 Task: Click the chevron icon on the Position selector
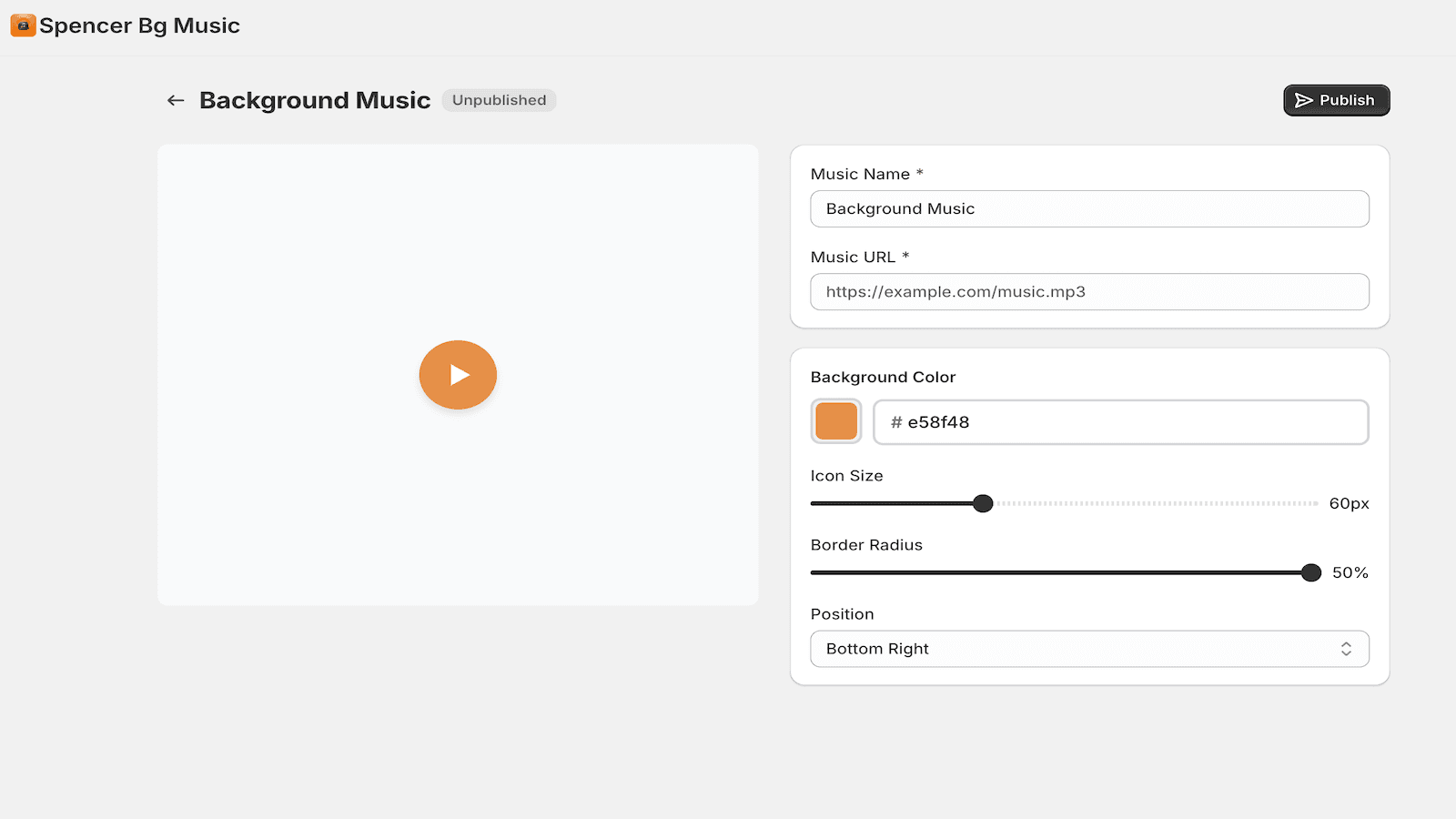[1347, 649]
